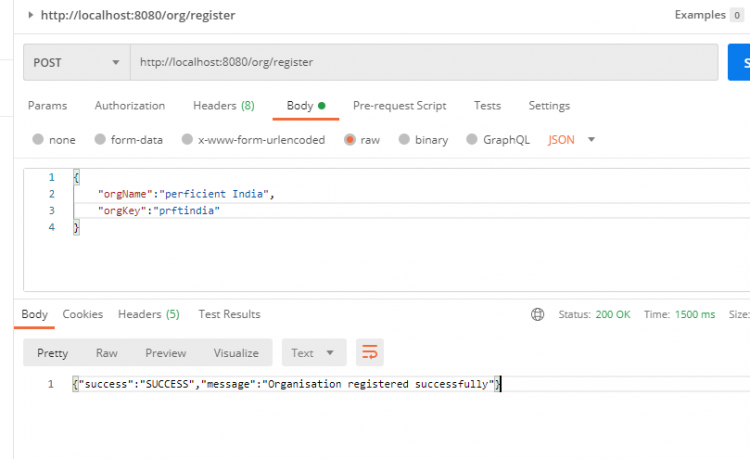Select the form-data radio button
The image size is (750, 459).
(100, 140)
